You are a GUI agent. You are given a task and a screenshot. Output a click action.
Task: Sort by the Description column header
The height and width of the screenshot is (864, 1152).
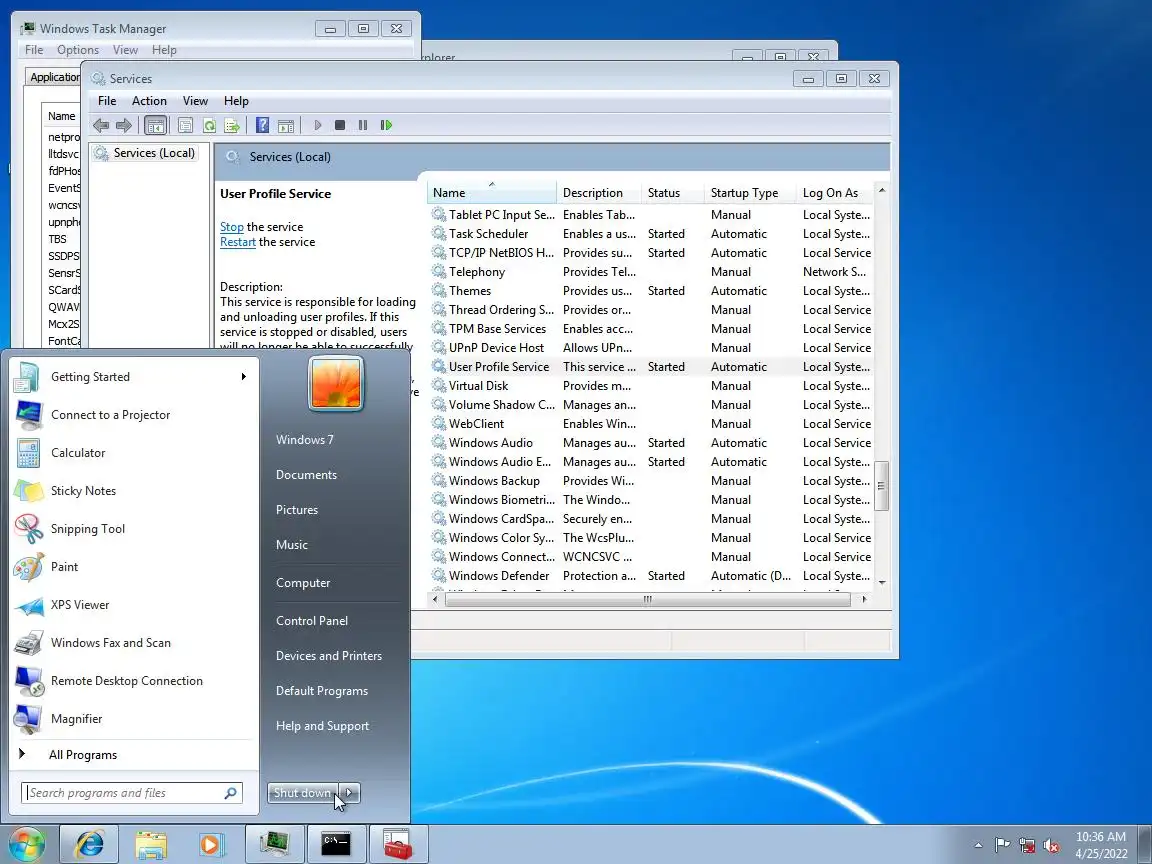tap(599, 192)
